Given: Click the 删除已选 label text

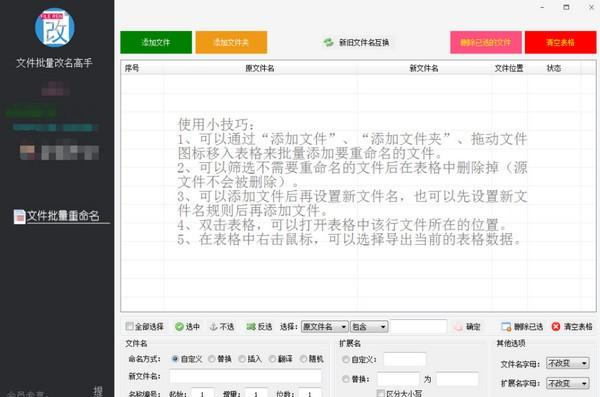Looking at the screenshot, I should [x=528, y=327].
